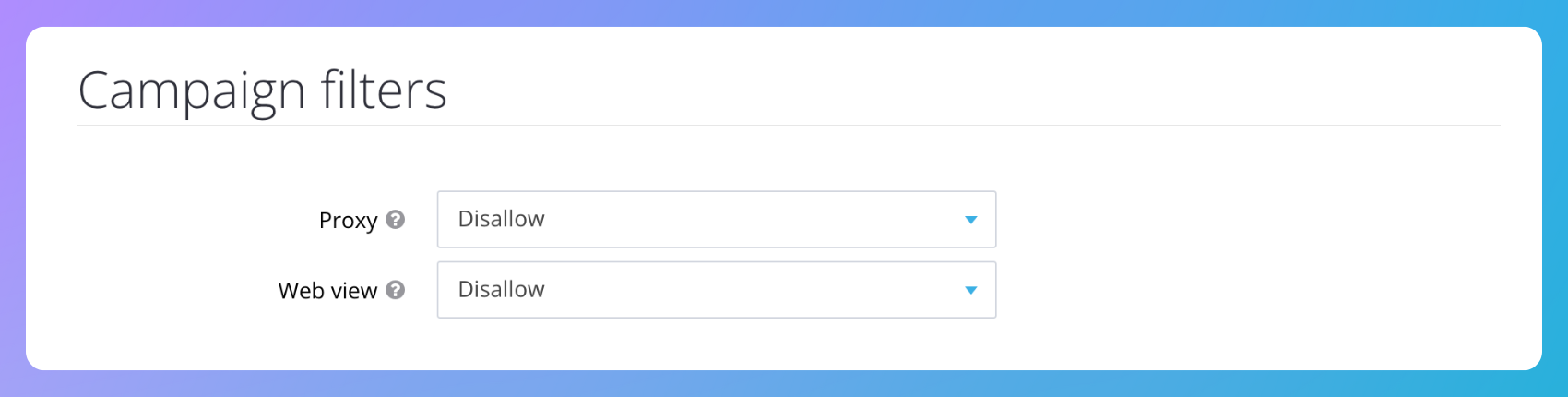Select the Disallow value in Web view field

pos(502,290)
